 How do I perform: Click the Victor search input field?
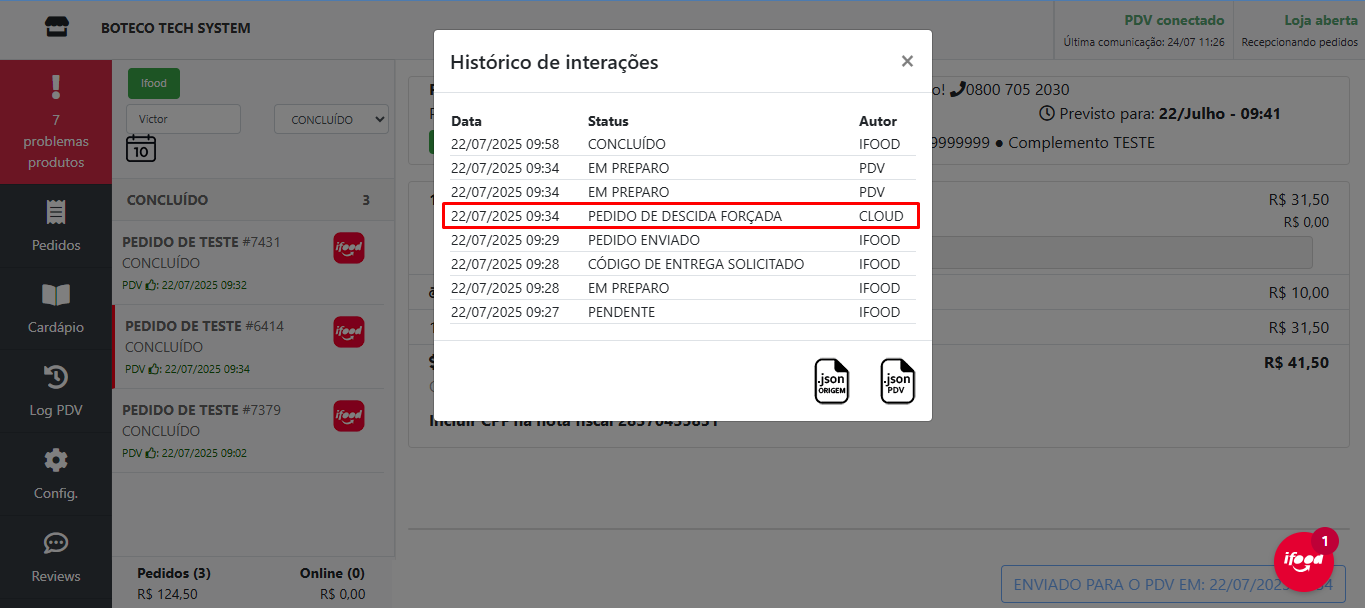click(183, 119)
